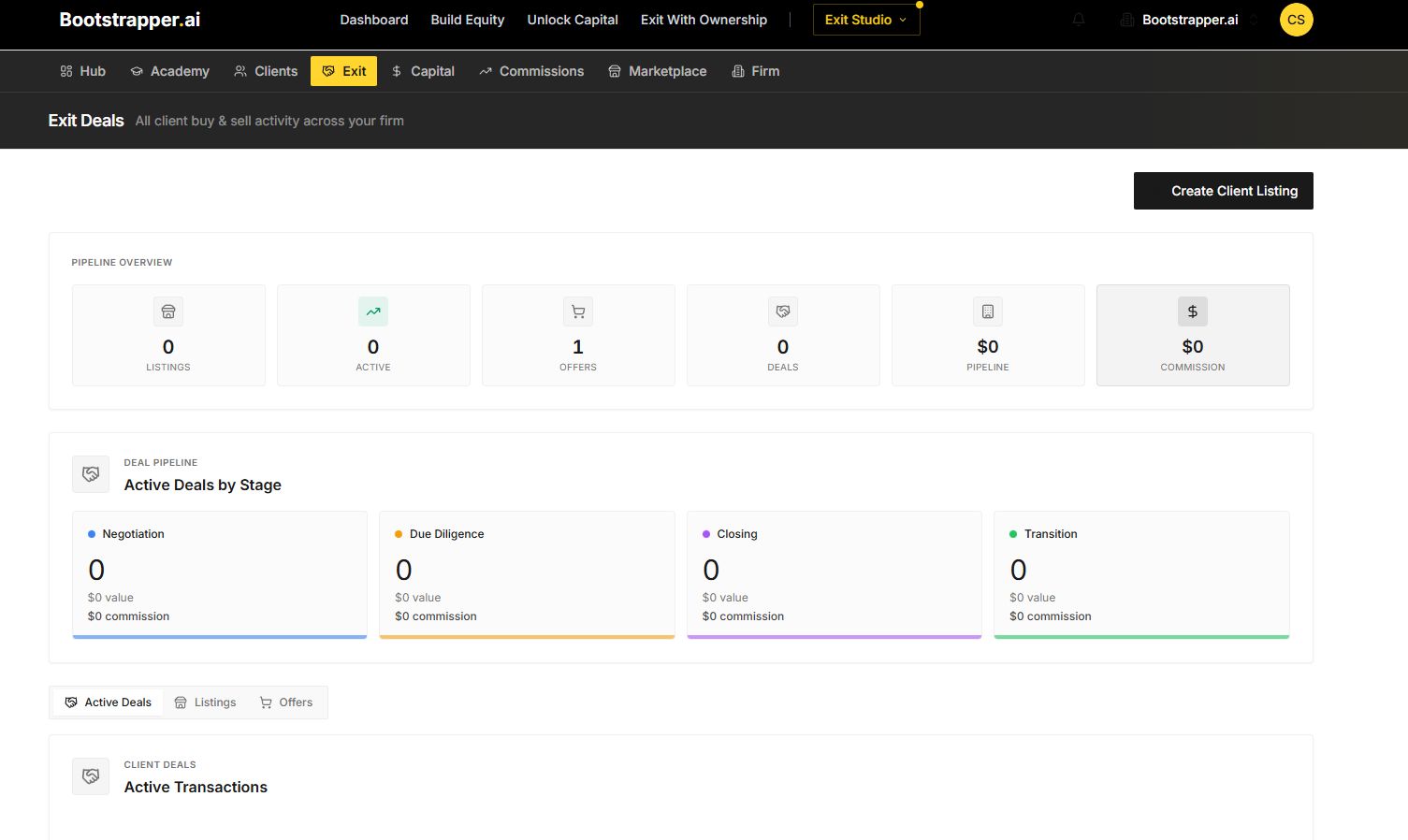Switch to the Offers tab
1408x840 pixels.
tap(286, 702)
